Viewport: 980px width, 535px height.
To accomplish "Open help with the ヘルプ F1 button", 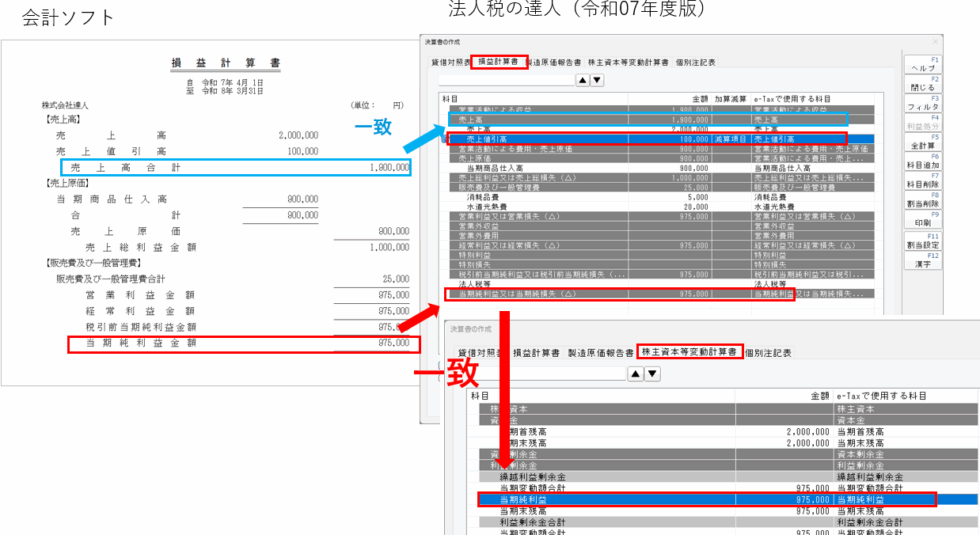I will 921,63.
